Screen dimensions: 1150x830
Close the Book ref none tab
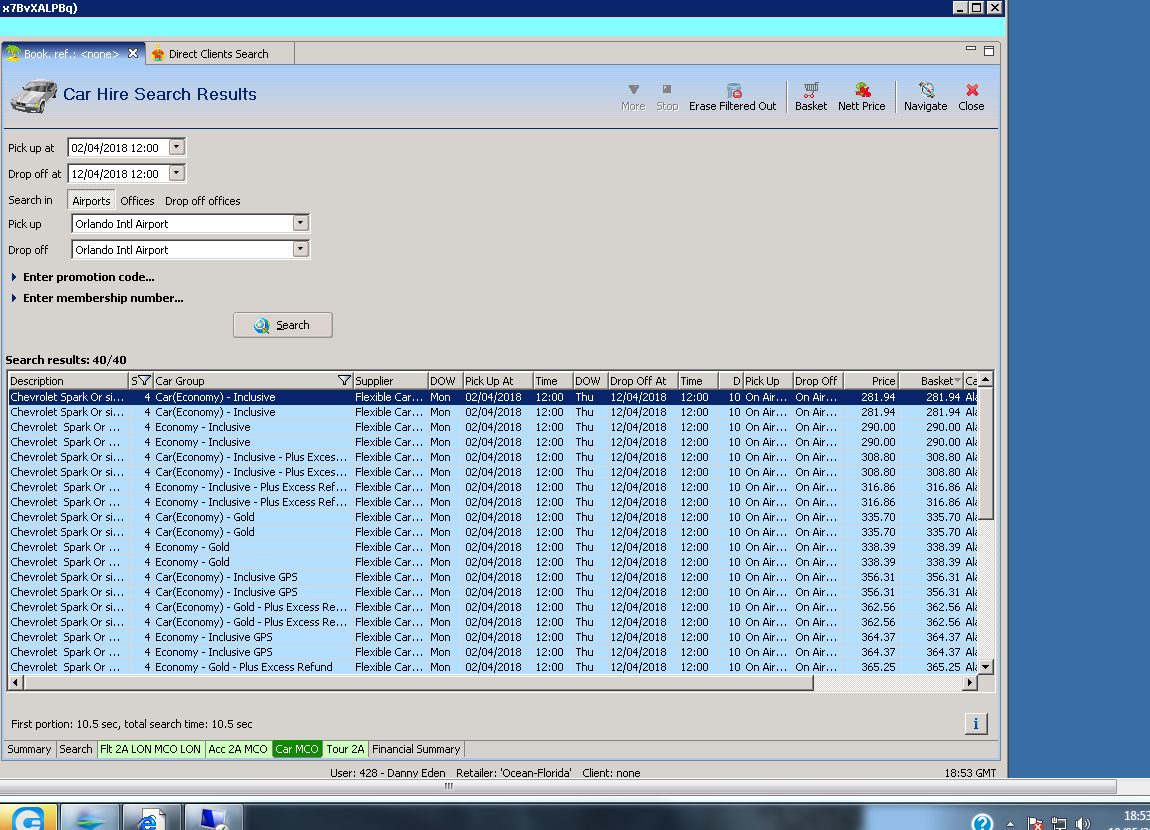pos(133,54)
